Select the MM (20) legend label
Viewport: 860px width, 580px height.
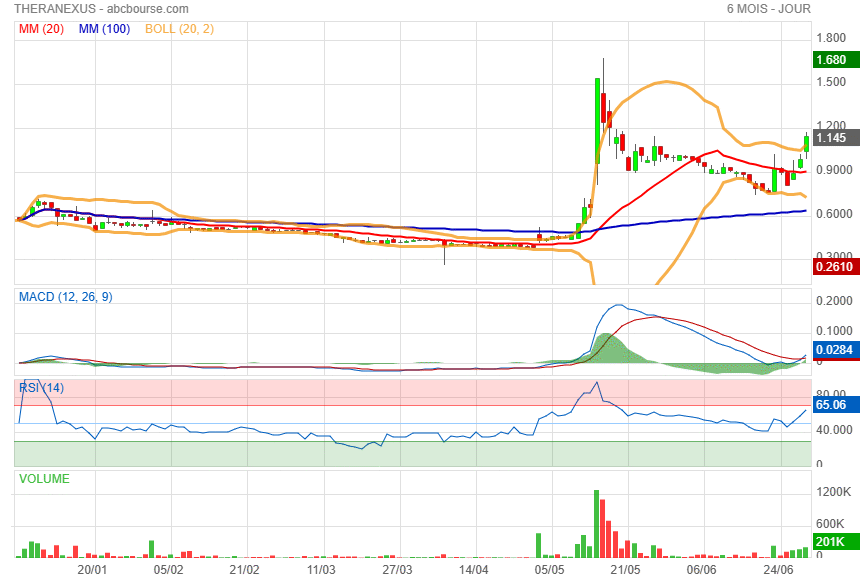42,29
